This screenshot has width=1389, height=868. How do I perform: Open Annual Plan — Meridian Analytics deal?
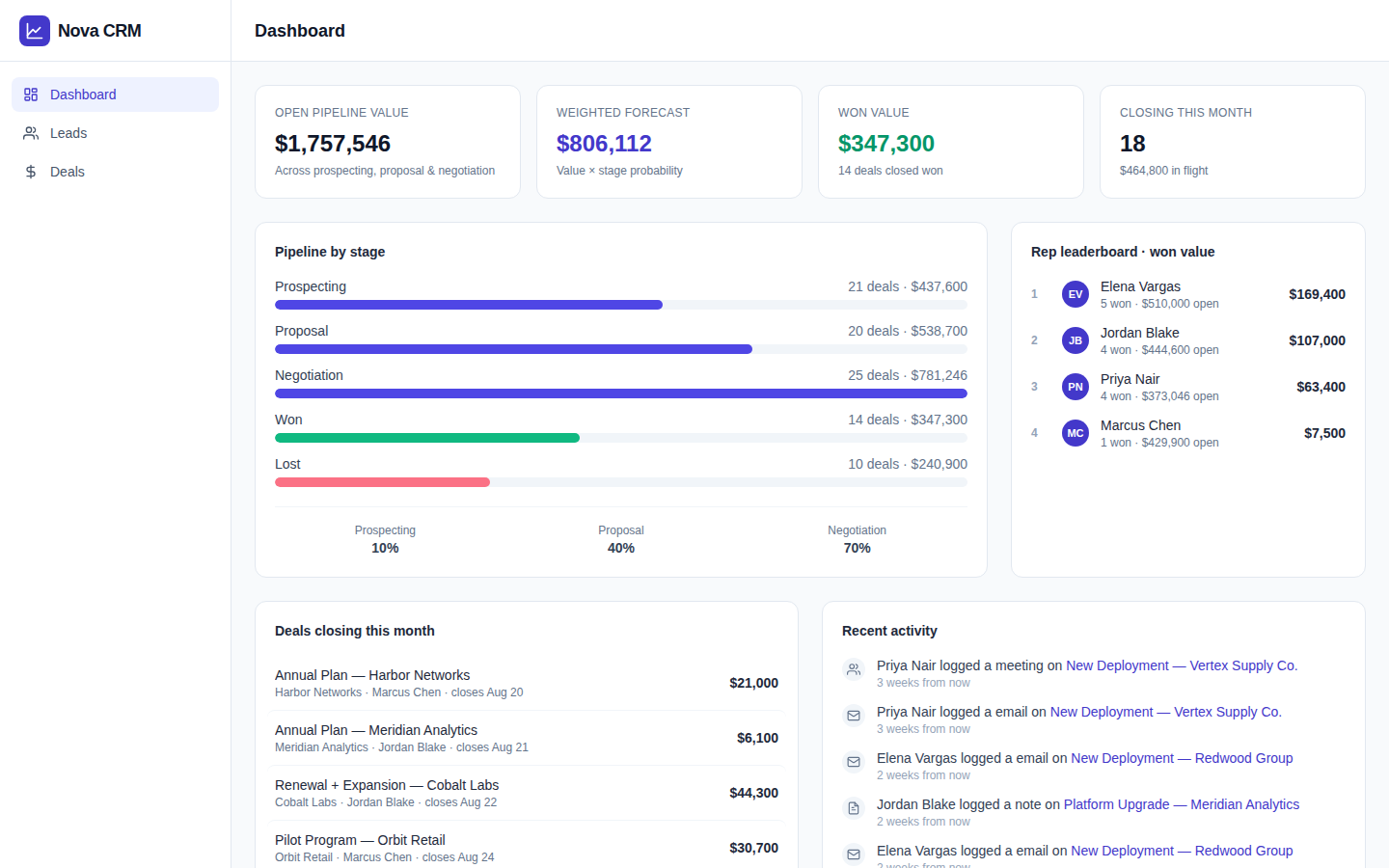(x=527, y=738)
